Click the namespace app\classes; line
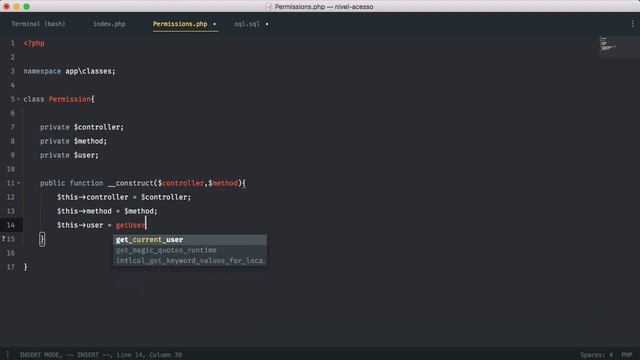This screenshot has width=640, height=360. pos(69,71)
